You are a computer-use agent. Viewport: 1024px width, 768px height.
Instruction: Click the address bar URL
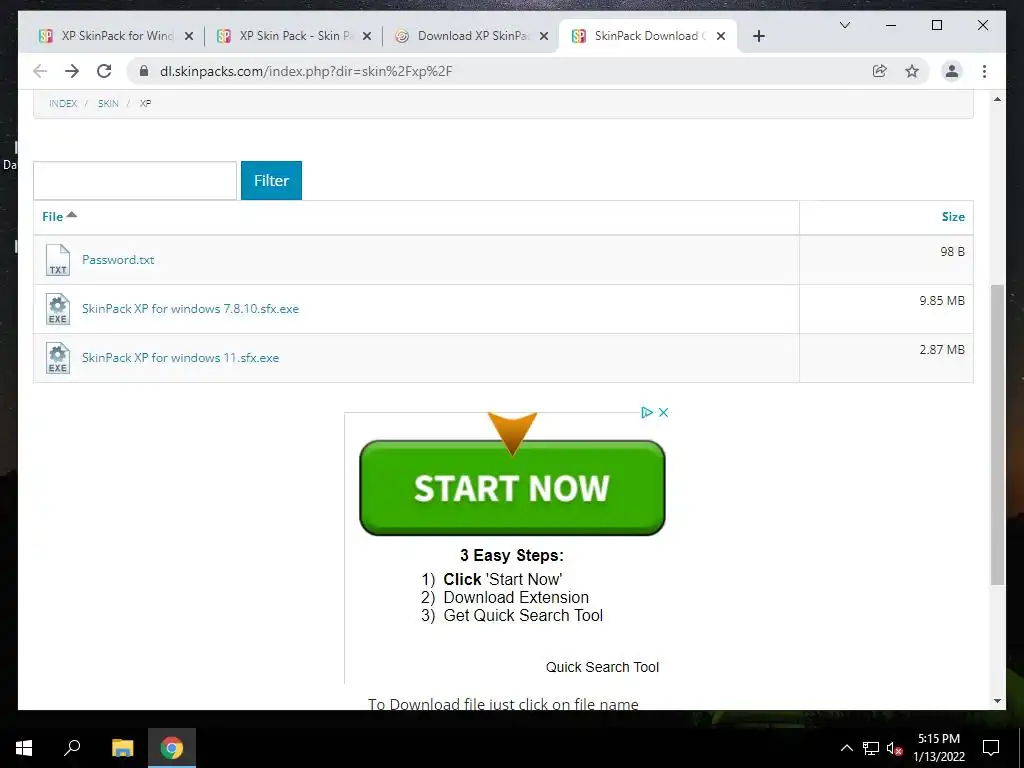306,71
